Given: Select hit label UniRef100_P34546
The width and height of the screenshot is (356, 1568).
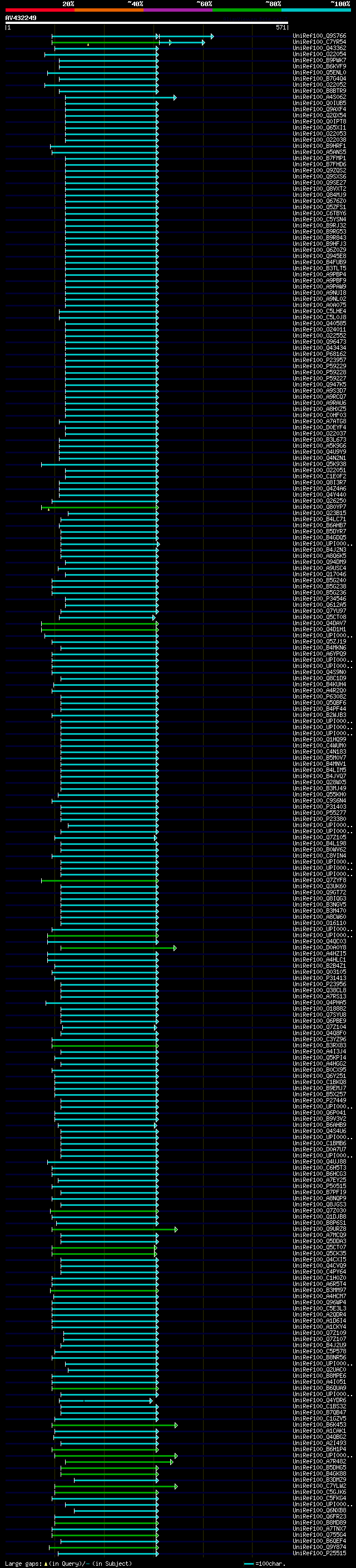Looking at the screenshot, I should pyautogui.click(x=319, y=598).
